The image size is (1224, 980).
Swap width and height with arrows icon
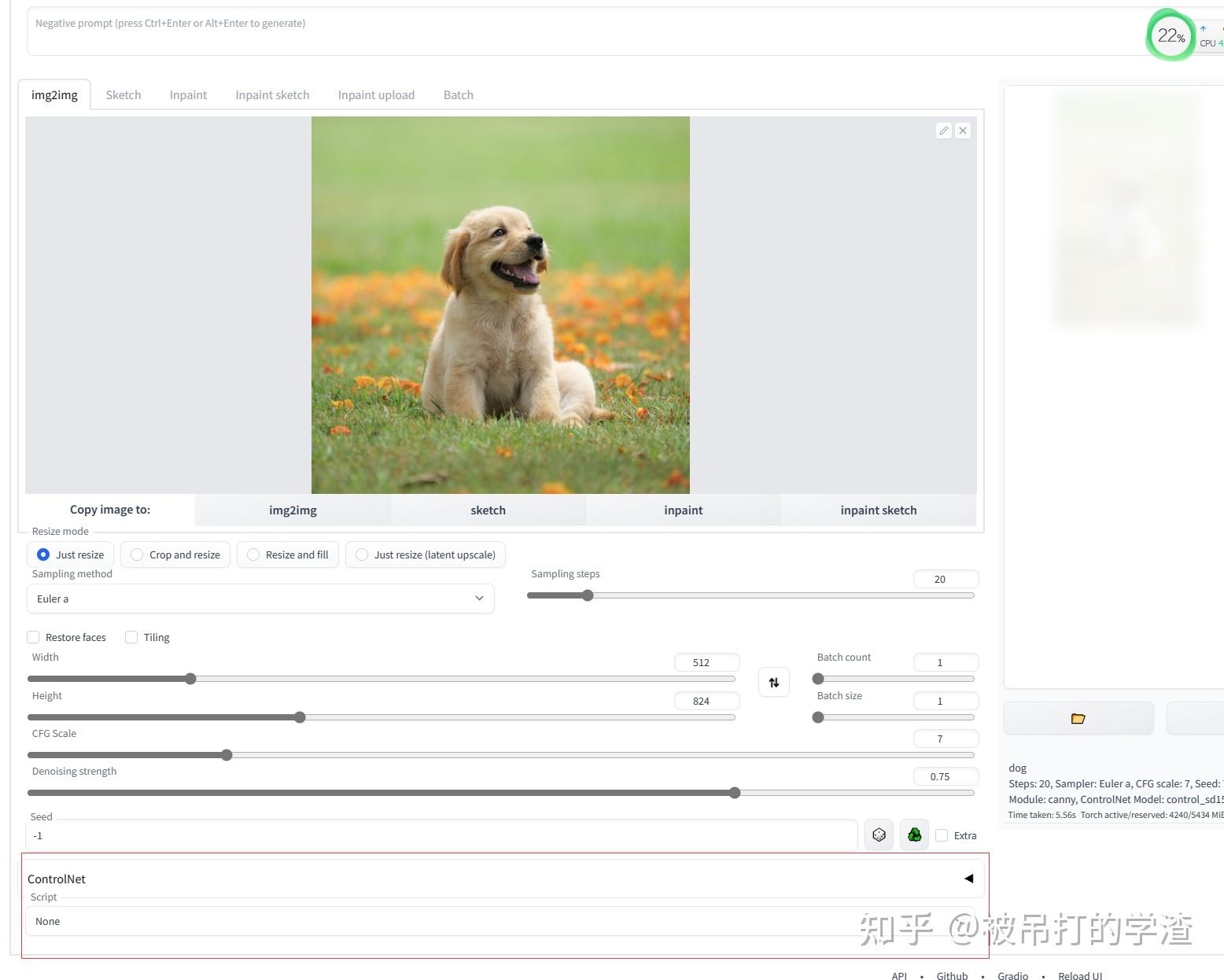tap(774, 682)
